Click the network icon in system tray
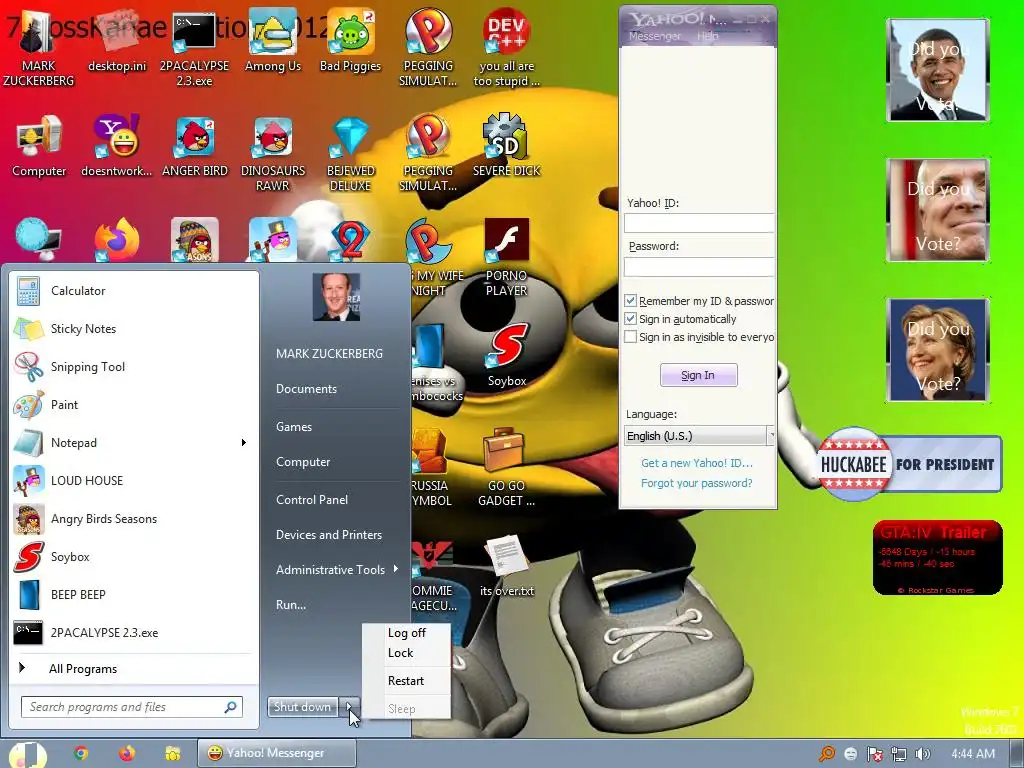Screen dimensions: 1024x768 [x=899, y=754]
